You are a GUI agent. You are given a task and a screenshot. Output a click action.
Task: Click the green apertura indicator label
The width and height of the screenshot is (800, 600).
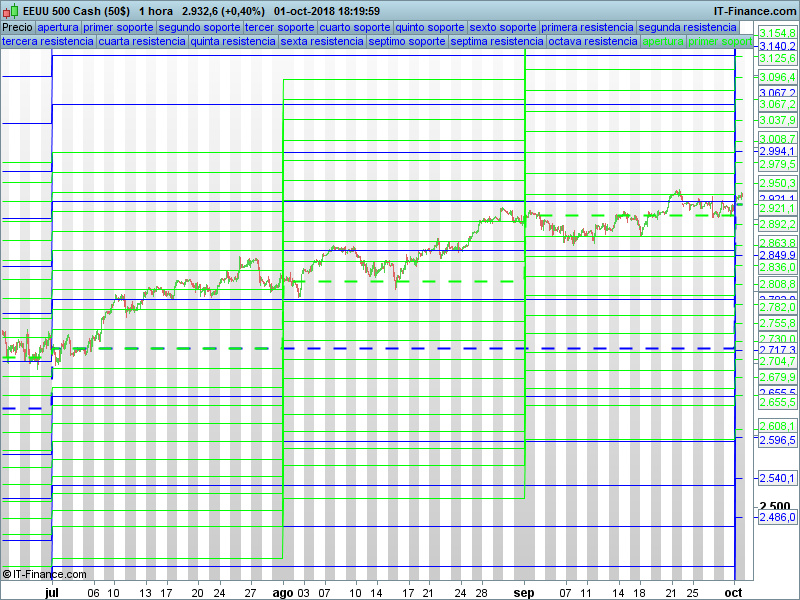tap(663, 41)
